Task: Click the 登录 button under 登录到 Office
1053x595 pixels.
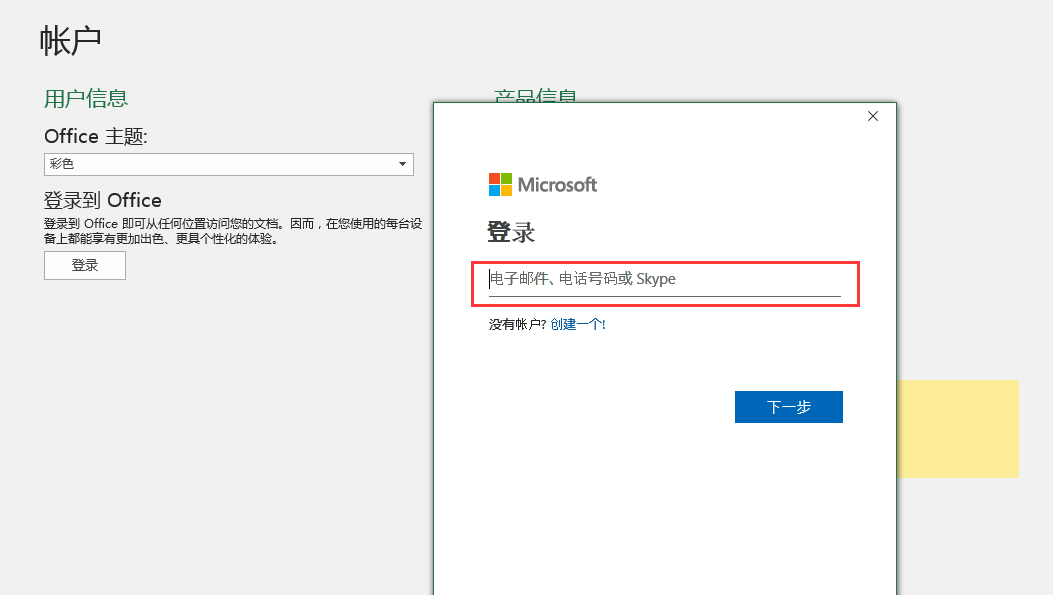Action: click(x=85, y=265)
